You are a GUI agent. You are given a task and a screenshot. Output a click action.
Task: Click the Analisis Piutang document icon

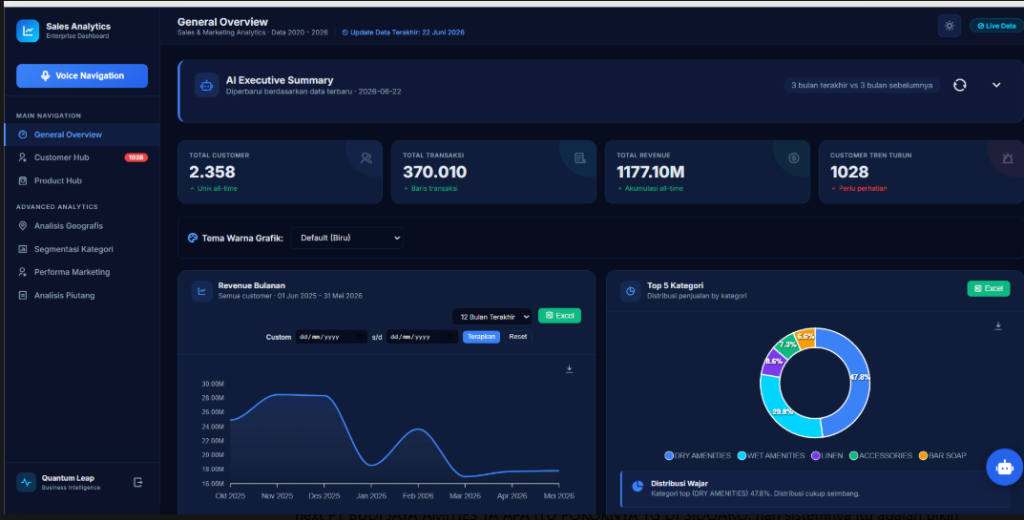tap(22, 296)
